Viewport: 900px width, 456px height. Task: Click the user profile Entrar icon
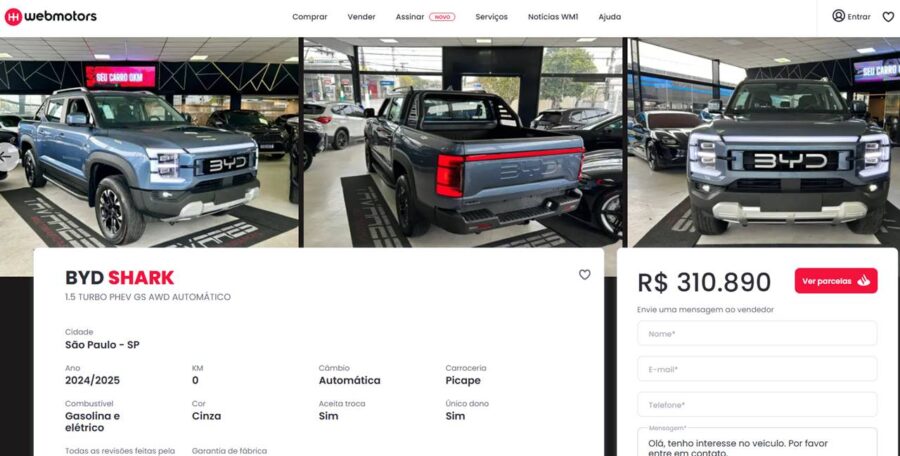click(838, 16)
